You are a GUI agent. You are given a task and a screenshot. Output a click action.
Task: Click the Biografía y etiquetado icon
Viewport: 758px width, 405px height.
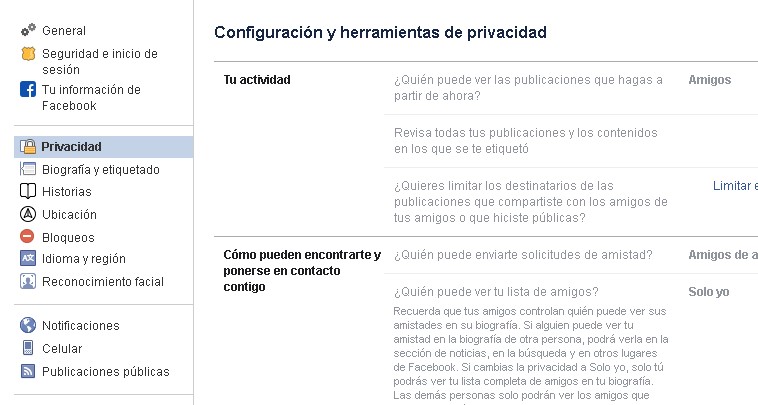[x=28, y=169]
